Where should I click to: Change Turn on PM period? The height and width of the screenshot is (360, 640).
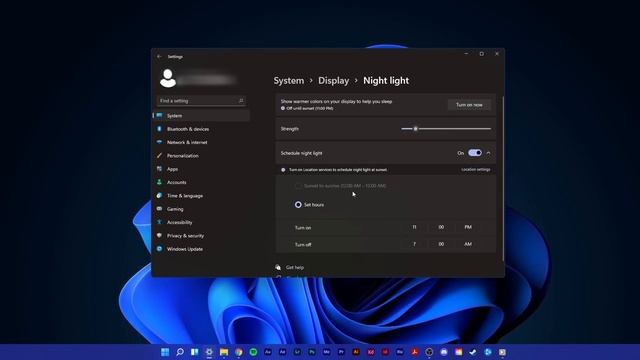click(x=468, y=227)
